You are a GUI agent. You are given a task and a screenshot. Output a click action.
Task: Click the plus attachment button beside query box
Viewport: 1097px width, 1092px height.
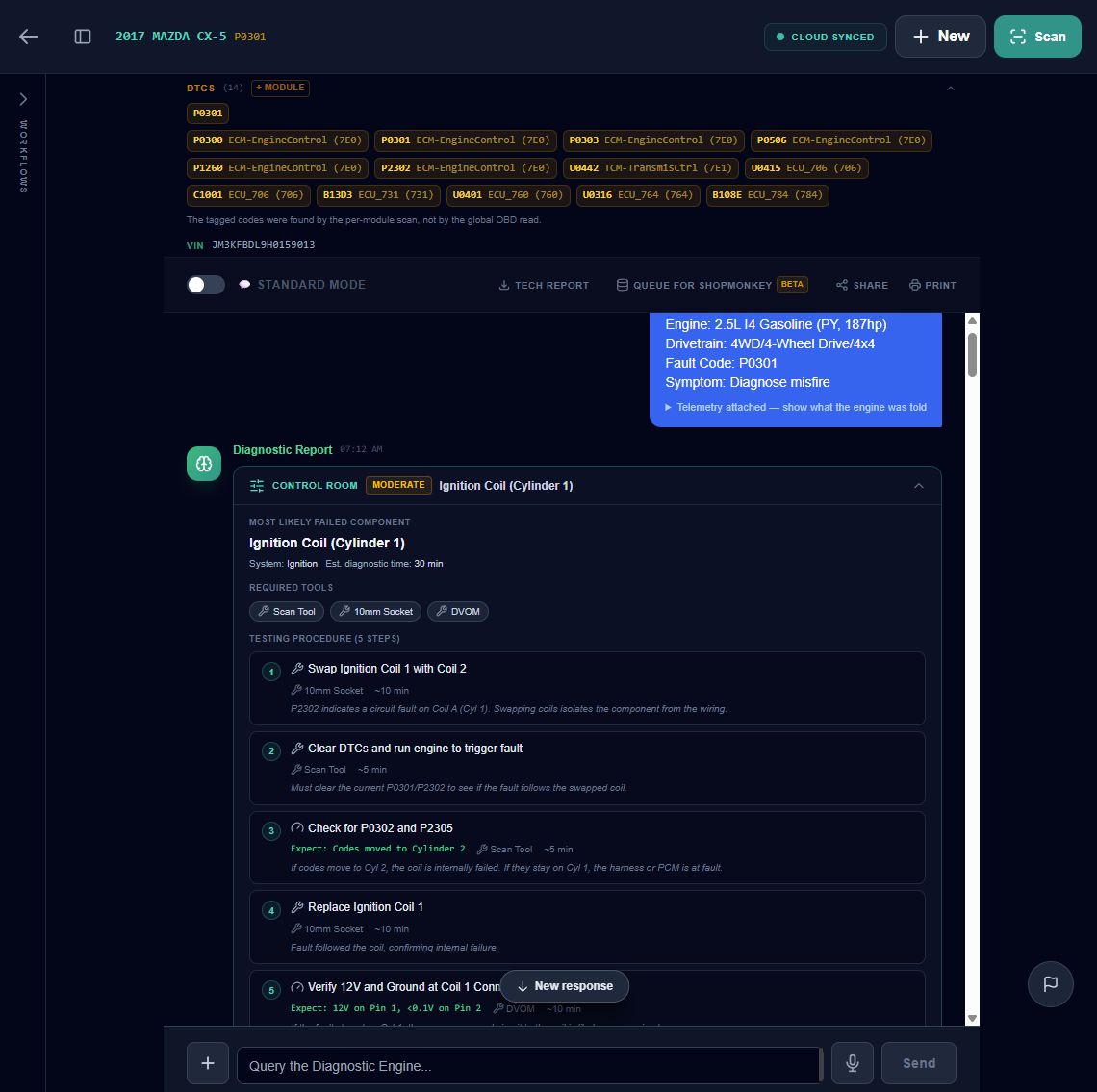pos(208,1062)
